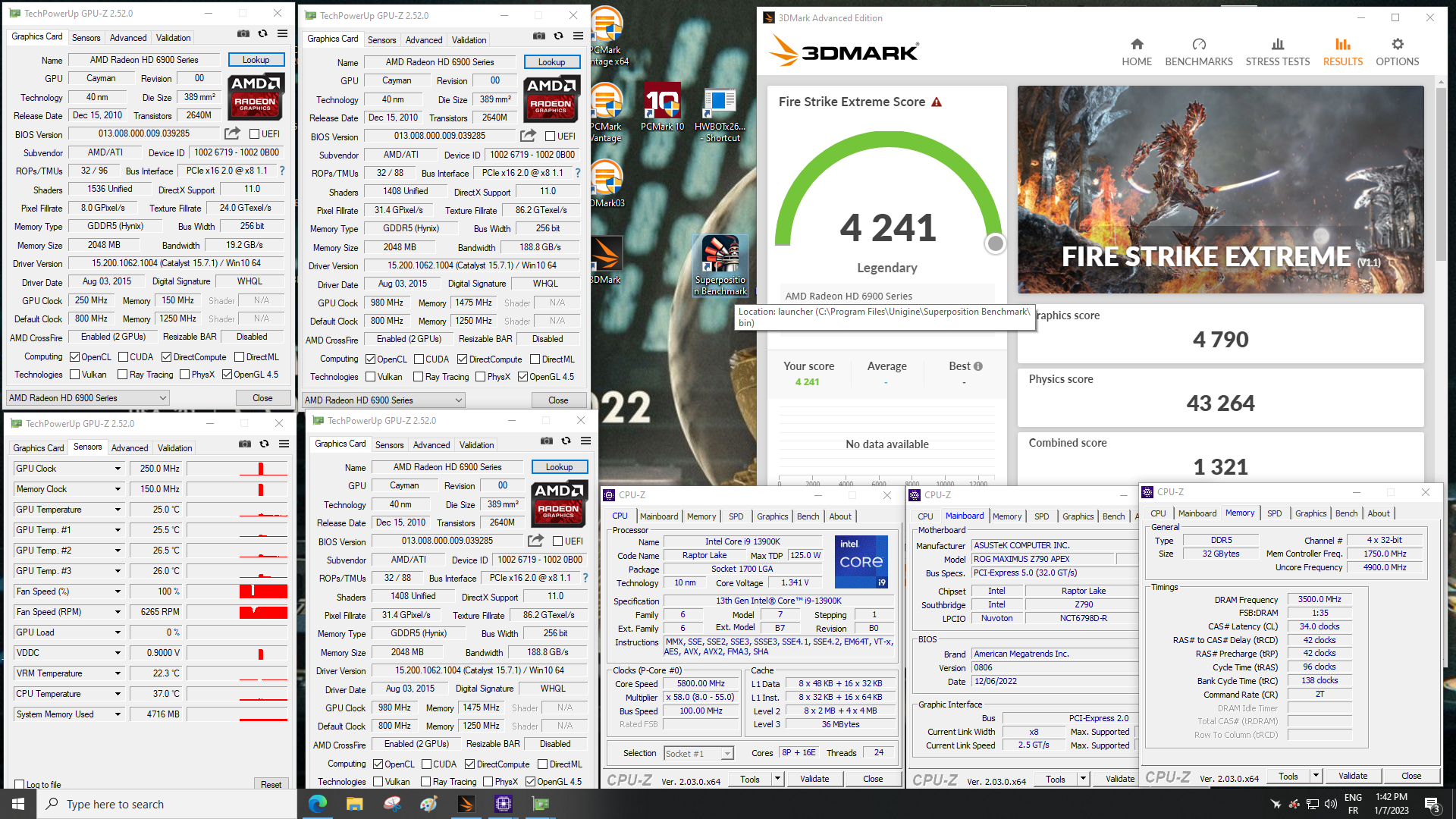Open Microsoft Edge from the taskbar
This screenshot has width=1456, height=819.
tap(317, 804)
